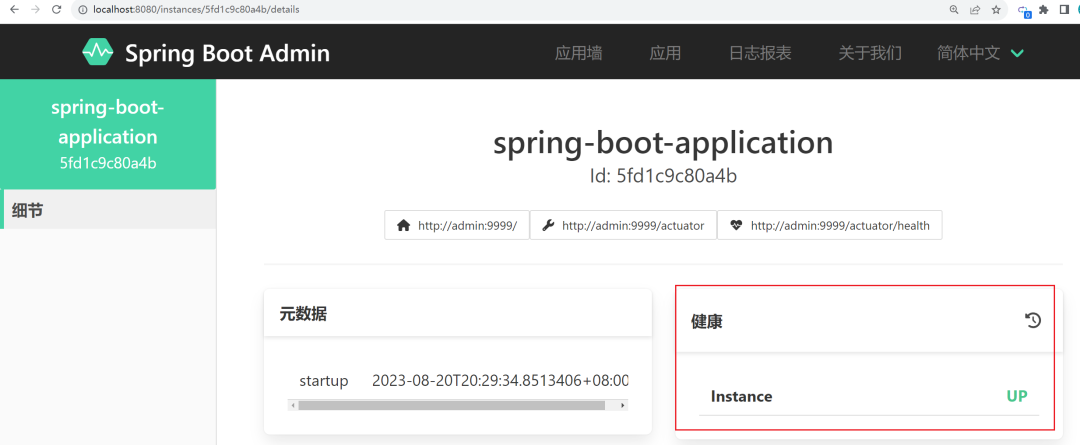Click 'Id: 5fd1c9c80a4b' under the main title

[x=663, y=176]
